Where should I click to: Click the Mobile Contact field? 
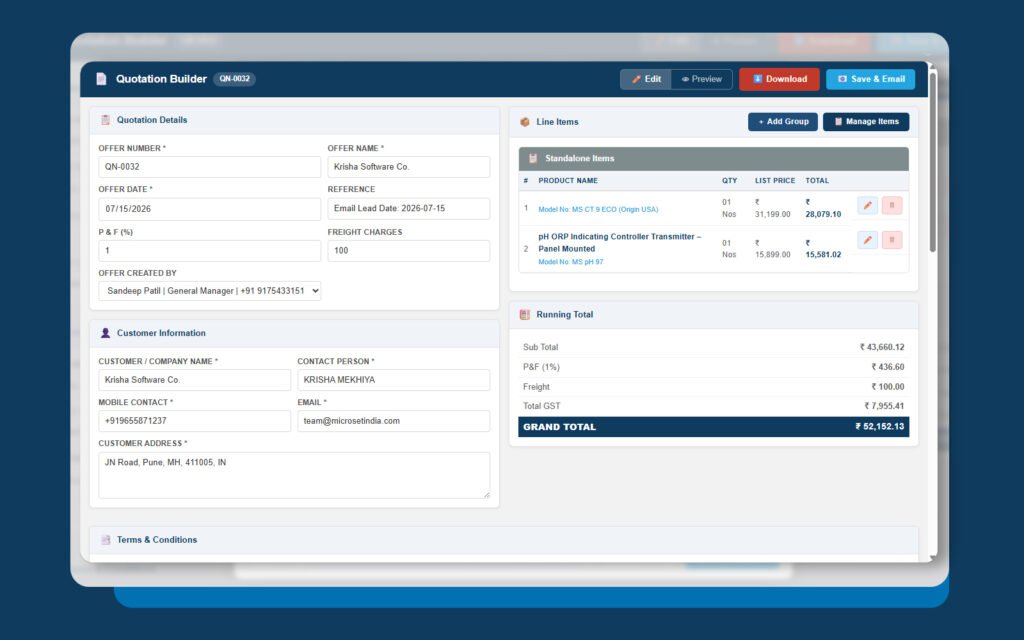coord(195,421)
